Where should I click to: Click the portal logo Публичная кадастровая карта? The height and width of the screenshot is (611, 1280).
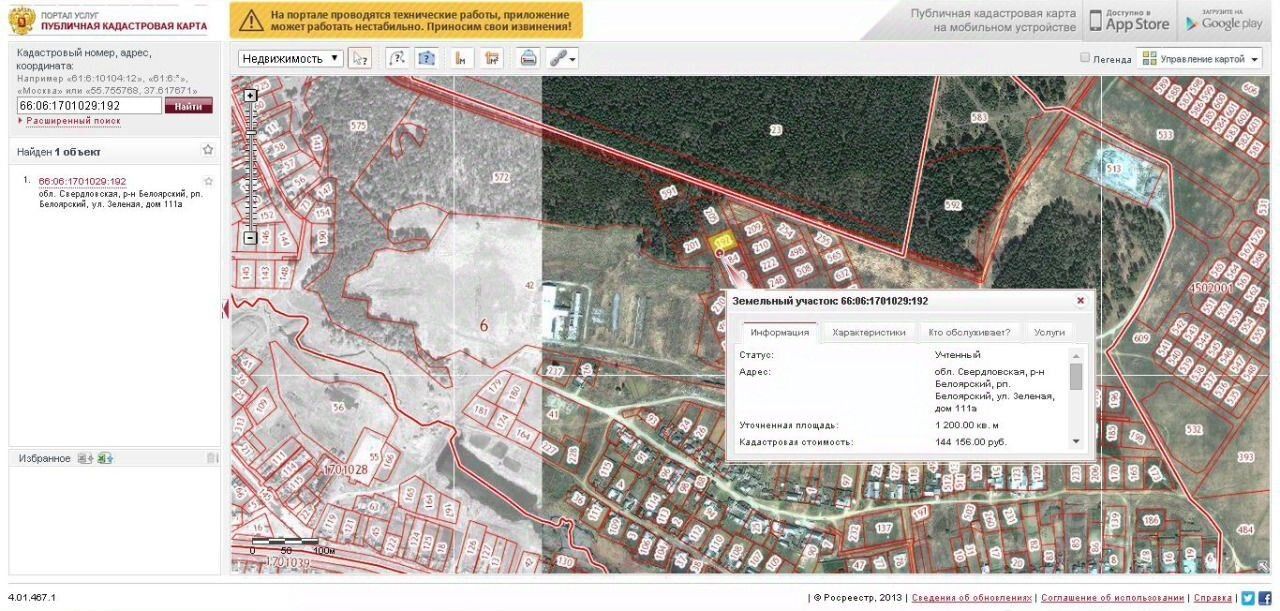[108, 20]
